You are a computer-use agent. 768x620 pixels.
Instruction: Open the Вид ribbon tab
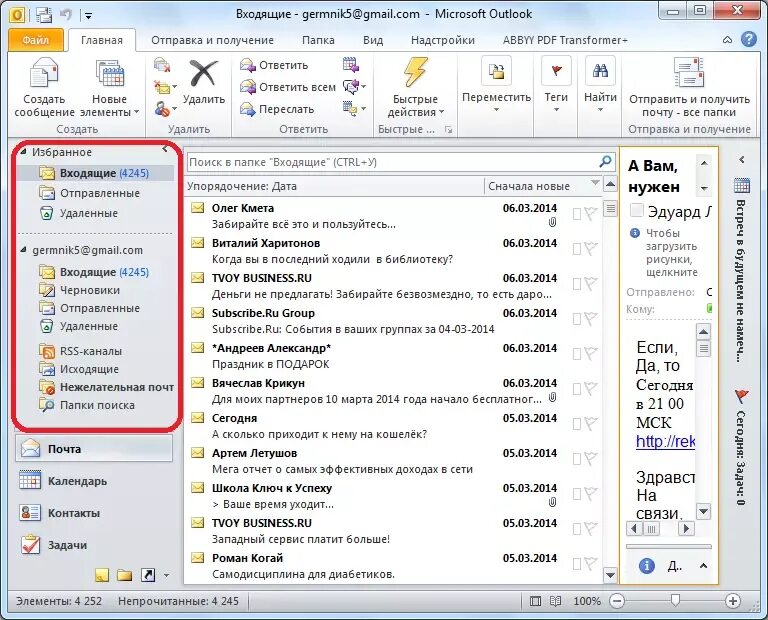tap(373, 40)
